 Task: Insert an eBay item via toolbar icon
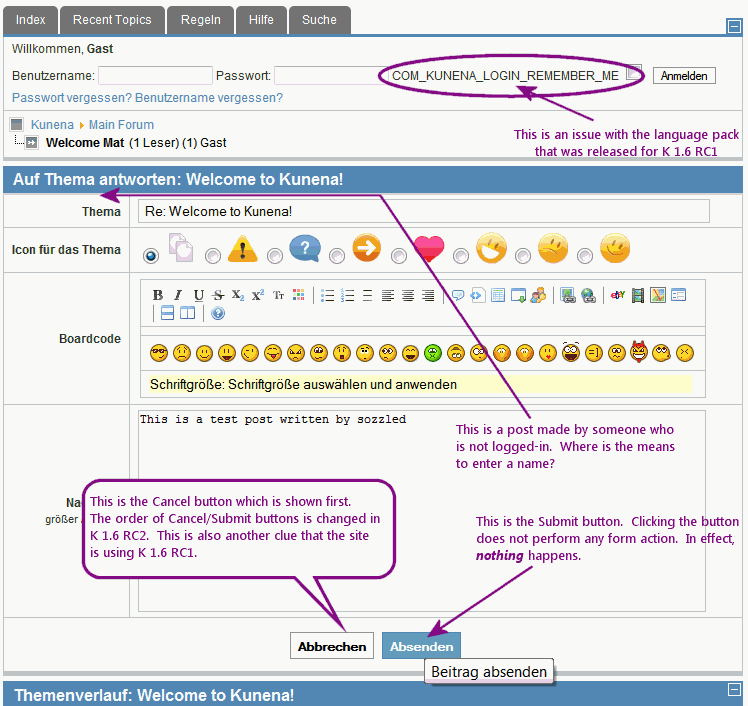[x=617, y=295]
